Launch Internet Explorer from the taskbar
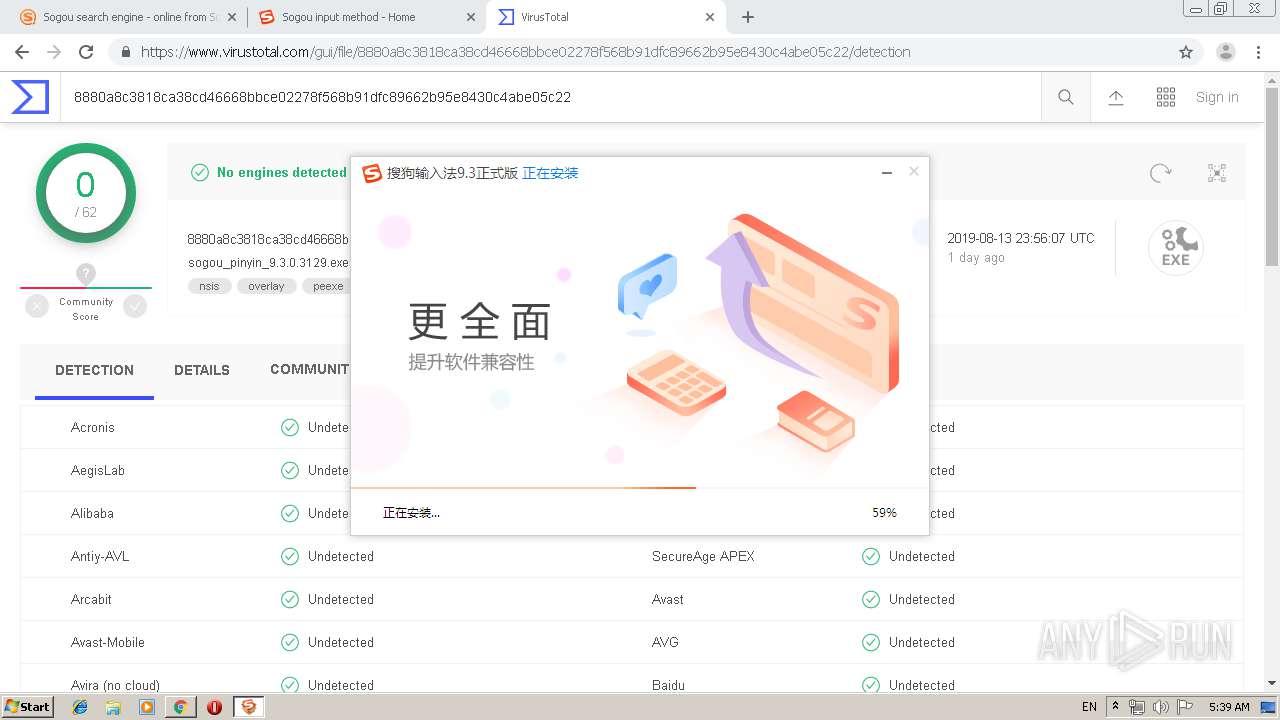The width and height of the screenshot is (1280, 720). click(x=80, y=707)
